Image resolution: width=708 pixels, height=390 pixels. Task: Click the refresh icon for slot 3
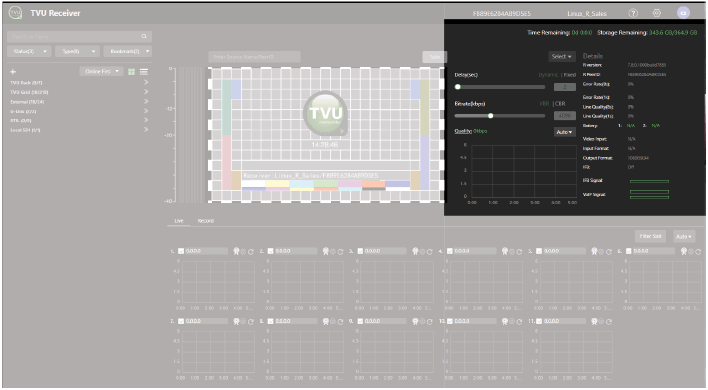pos(429,251)
